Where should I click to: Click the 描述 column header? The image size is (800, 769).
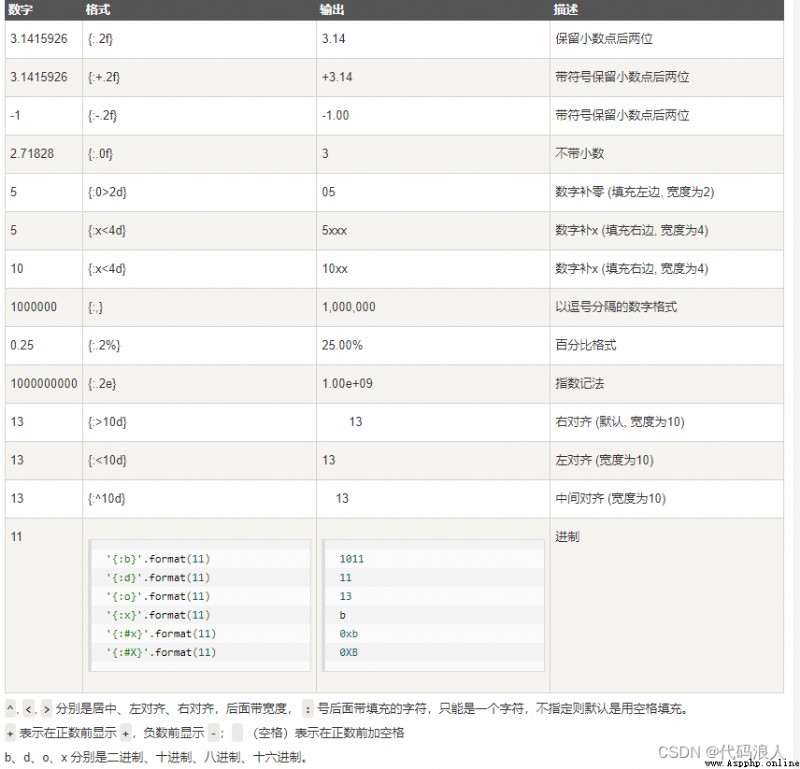pyautogui.click(x=566, y=9)
